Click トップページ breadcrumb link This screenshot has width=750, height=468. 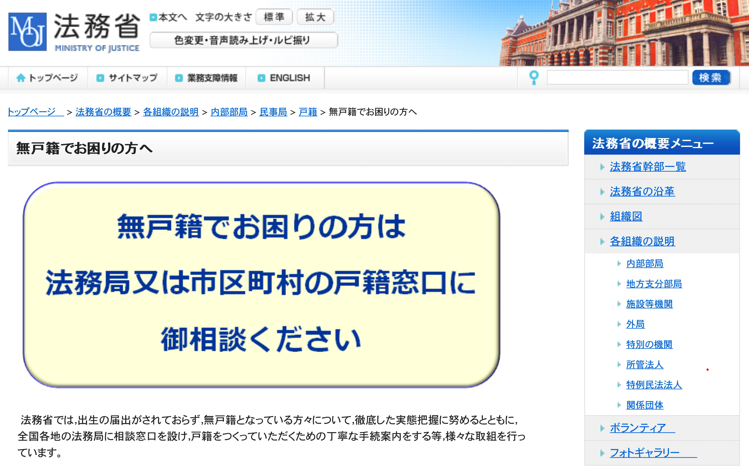(x=35, y=112)
